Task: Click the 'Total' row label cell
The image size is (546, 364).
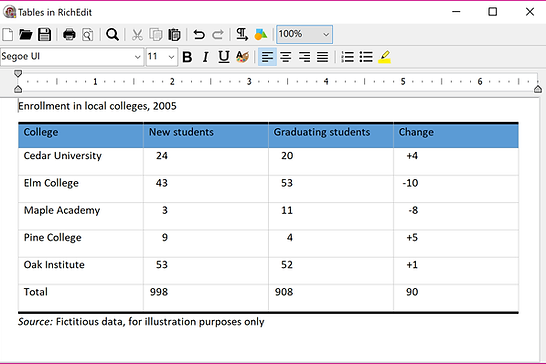Action: click(x=81, y=297)
